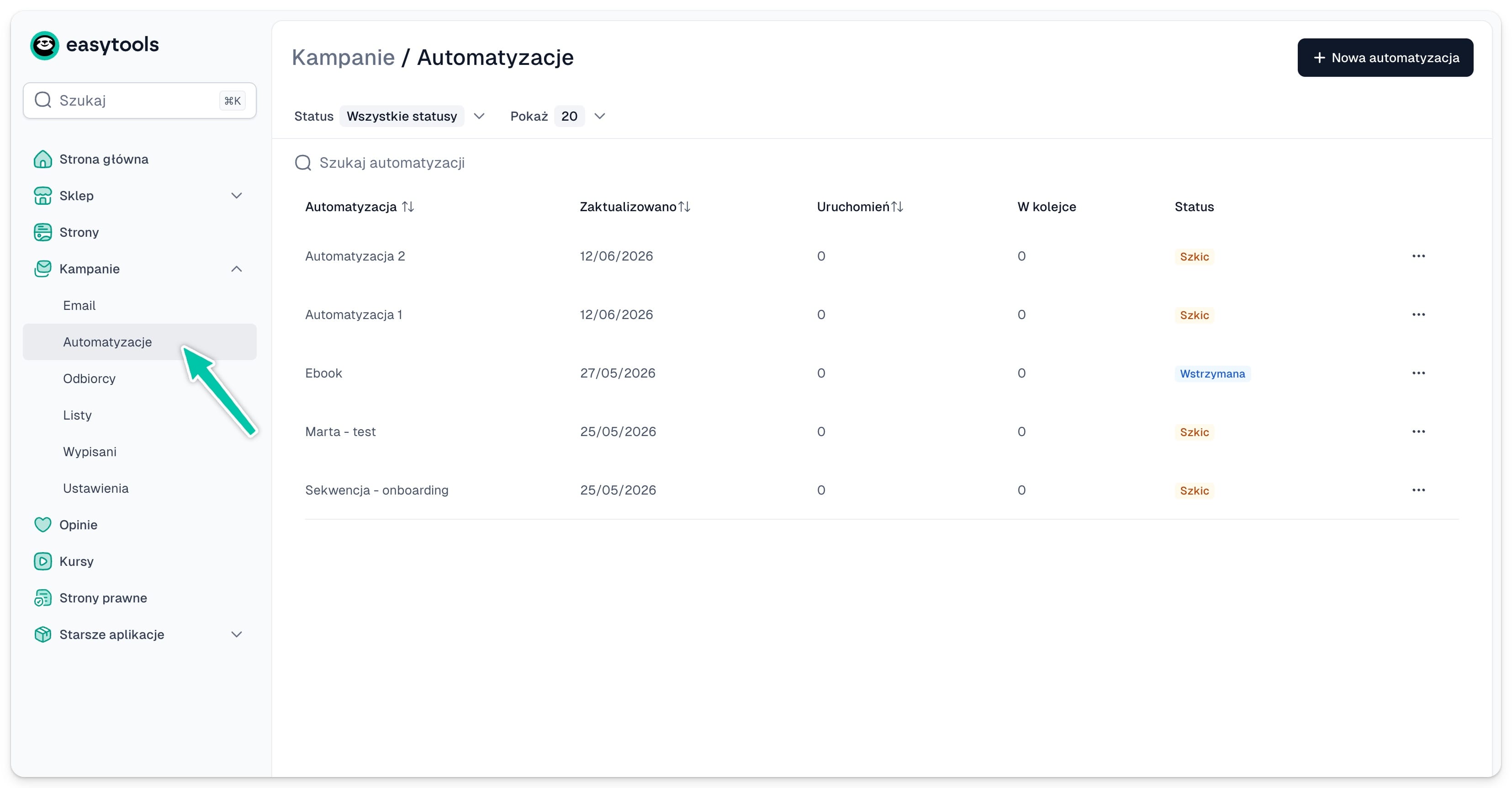
Task: Click the Kampanie envelope icon
Action: point(43,269)
